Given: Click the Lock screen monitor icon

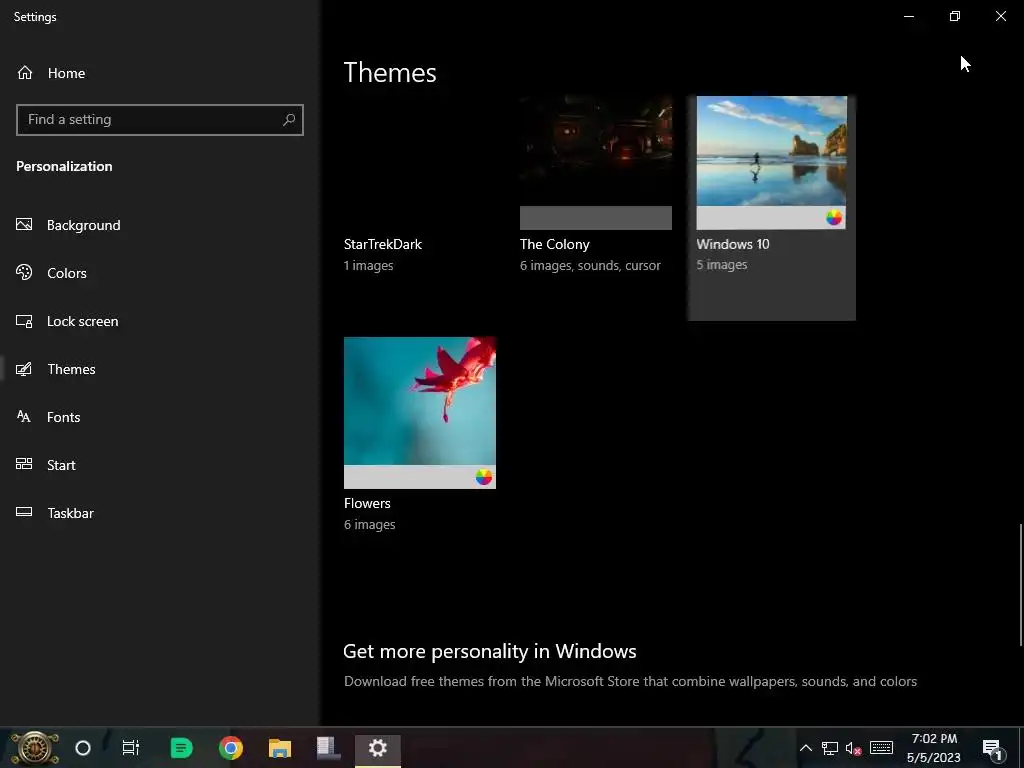Looking at the screenshot, I should pyautogui.click(x=24, y=321).
